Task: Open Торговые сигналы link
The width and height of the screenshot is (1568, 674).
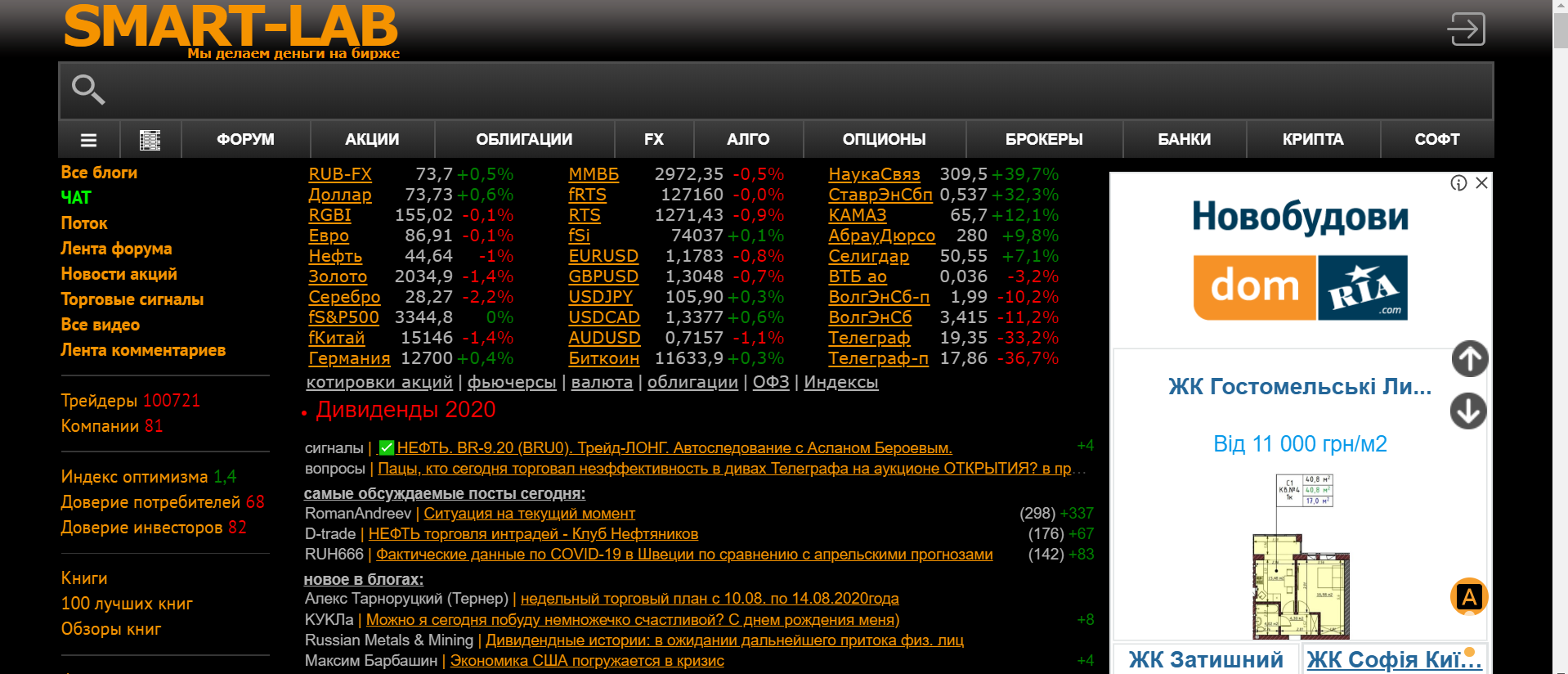Action: 132,299
